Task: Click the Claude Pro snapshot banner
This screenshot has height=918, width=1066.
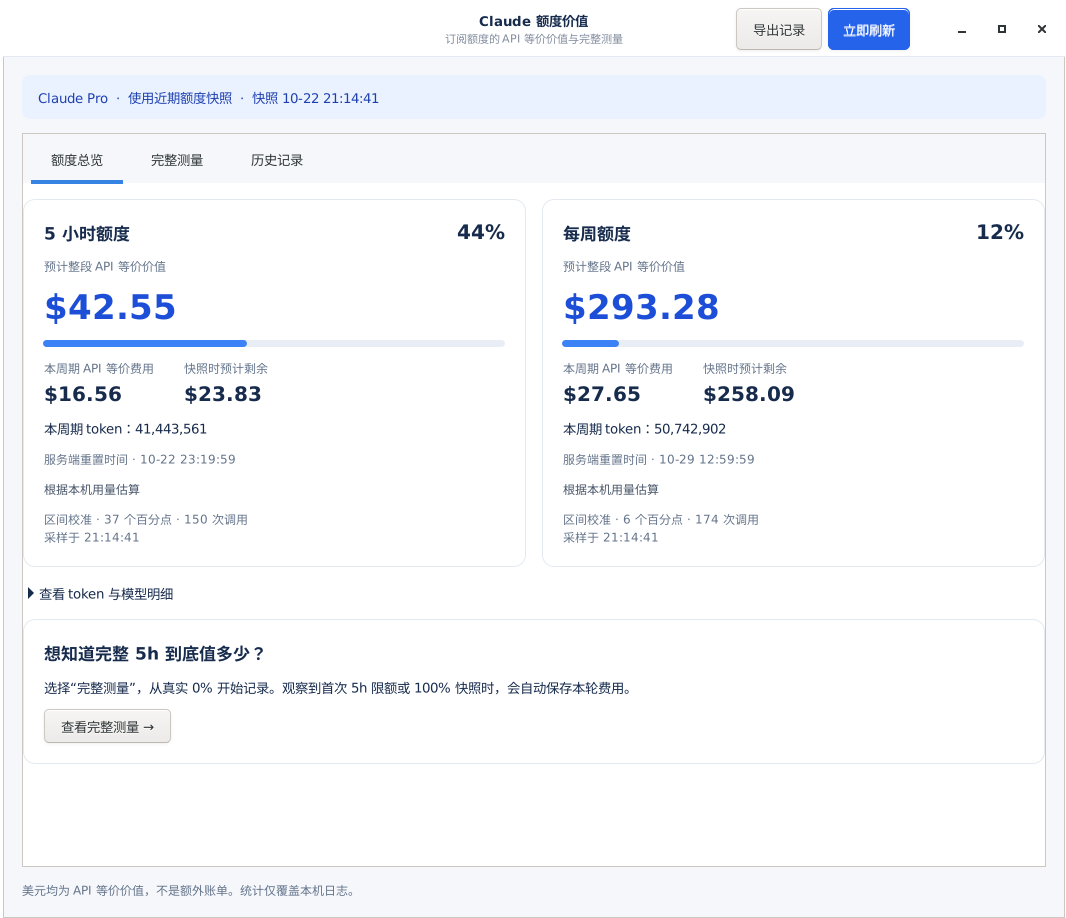Action: [534, 98]
